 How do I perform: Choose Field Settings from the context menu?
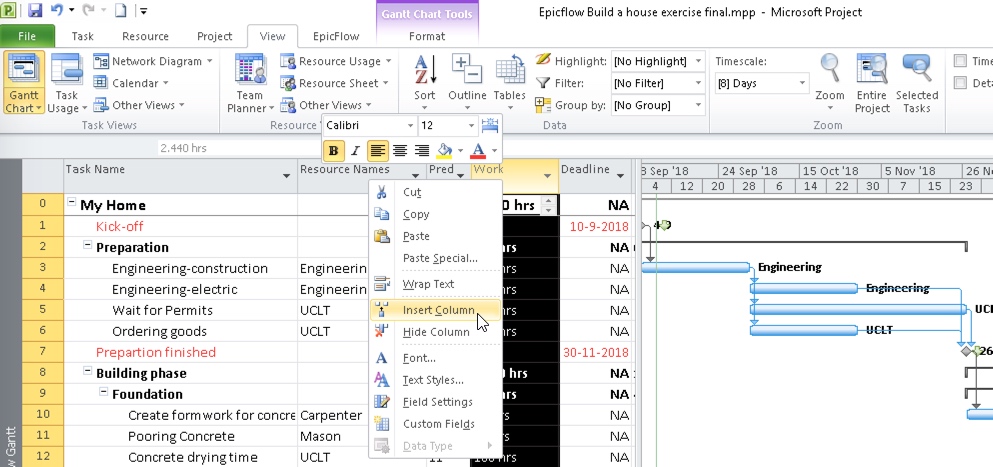(x=436, y=402)
